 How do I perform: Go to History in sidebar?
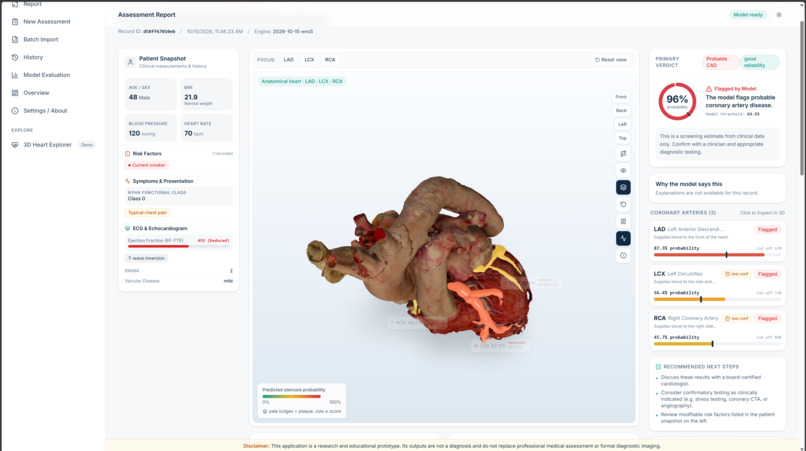(x=33, y=57)
